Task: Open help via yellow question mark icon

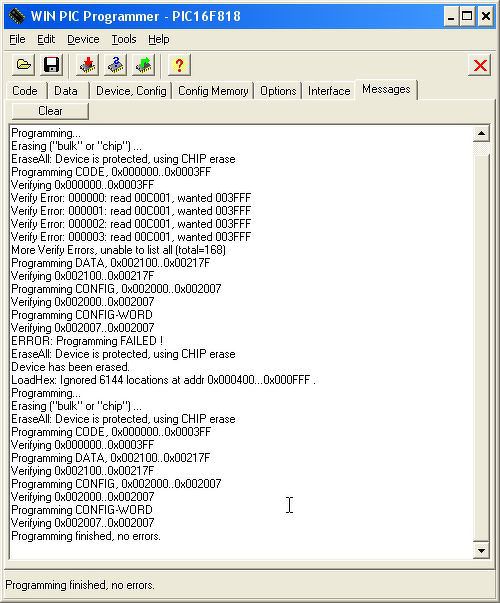Action: pyautogui.click(x=179, y=65)
